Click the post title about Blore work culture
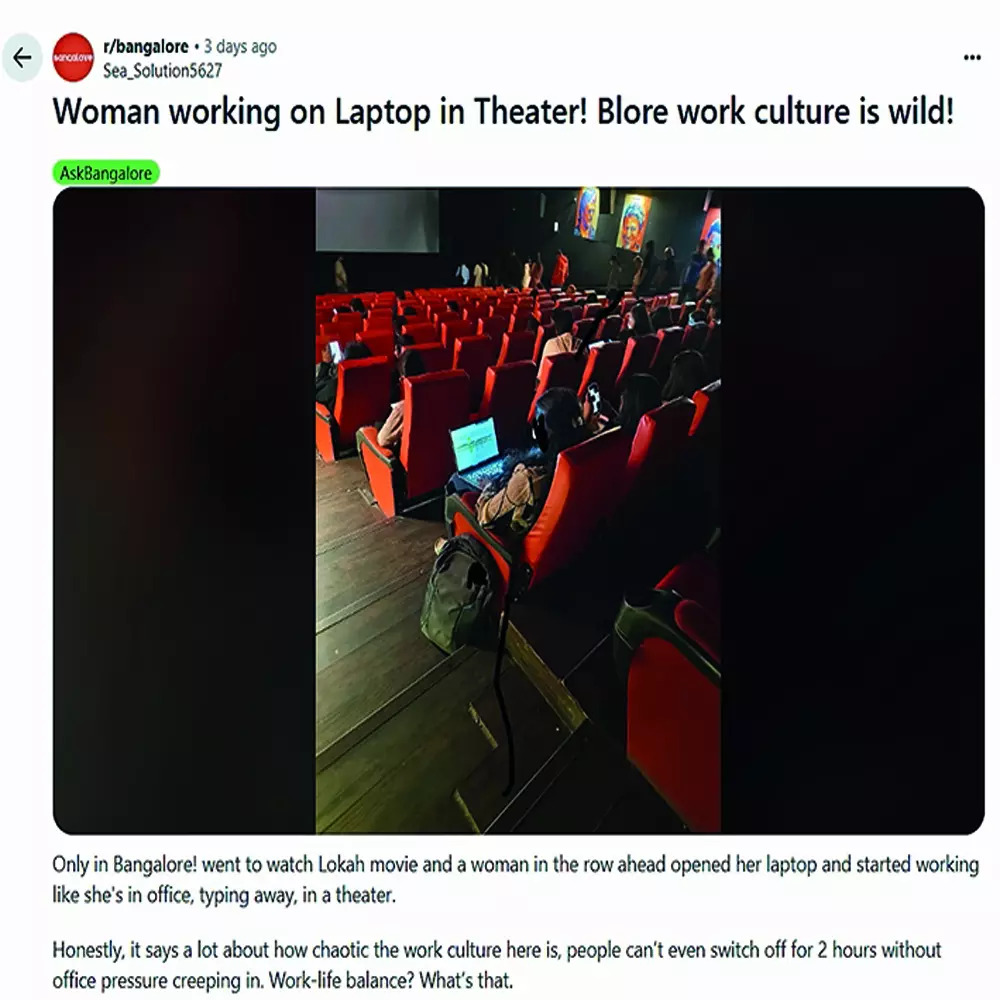The height and width of the screenshot is (1000, 1000). click(503, 112)
